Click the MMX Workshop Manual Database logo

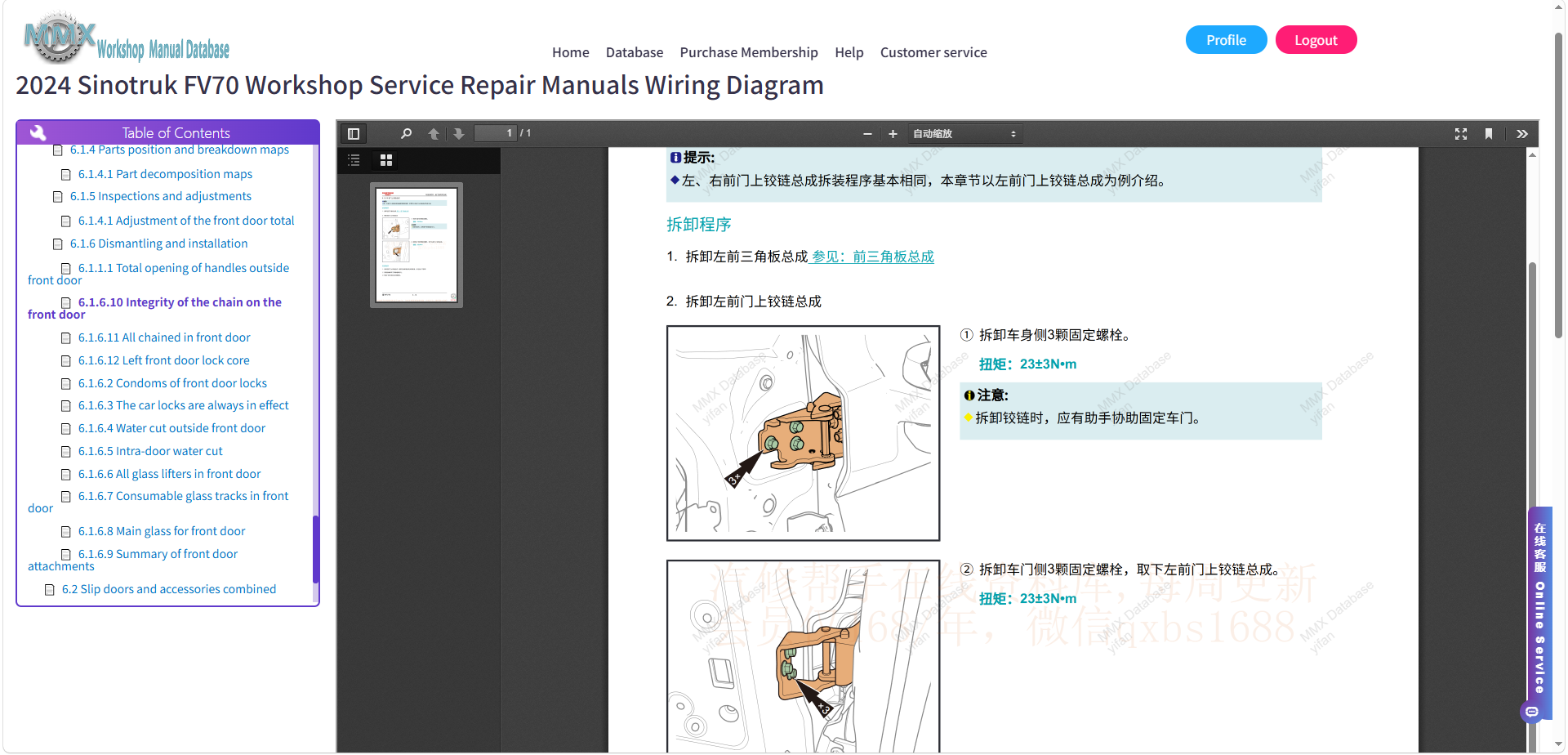coord(127,38)
